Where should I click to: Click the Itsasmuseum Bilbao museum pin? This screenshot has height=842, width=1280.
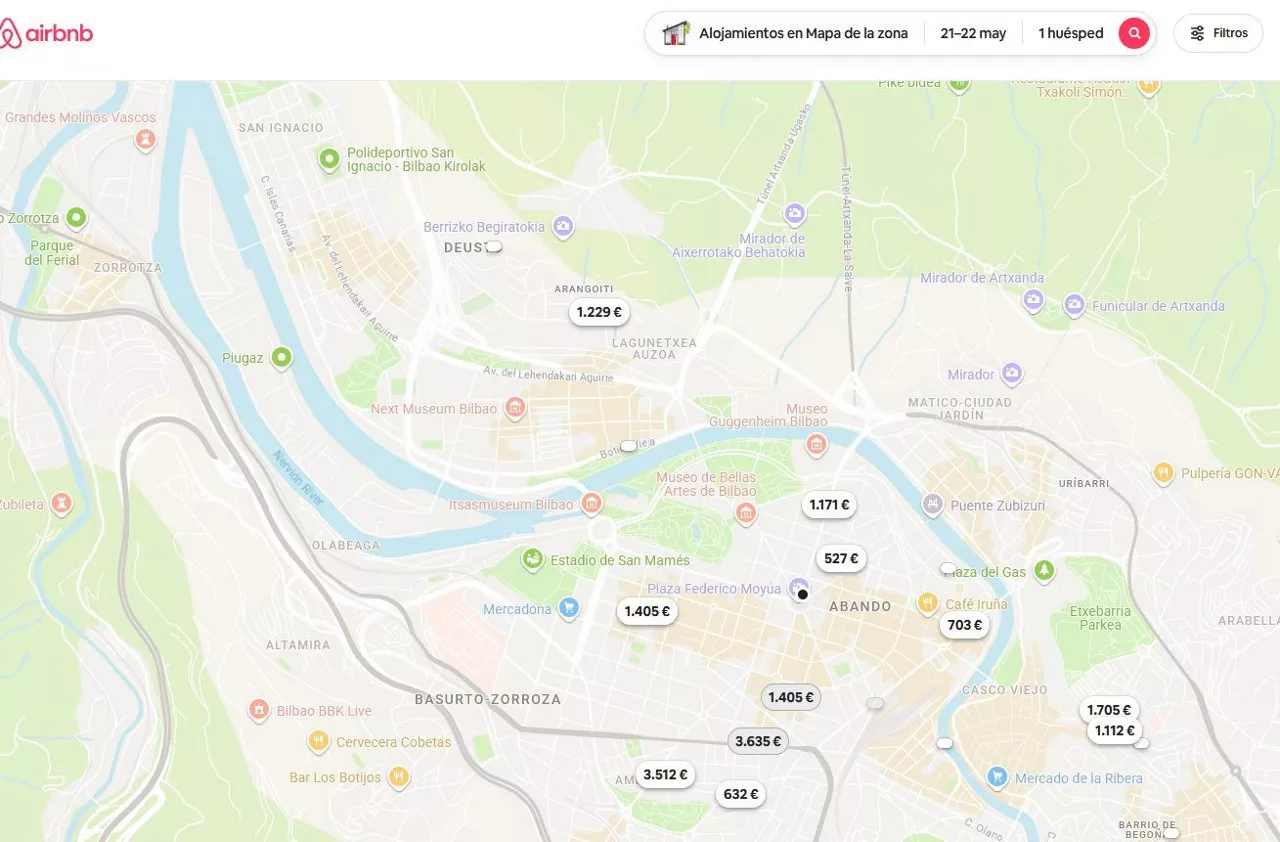click(x=591, y=503)
